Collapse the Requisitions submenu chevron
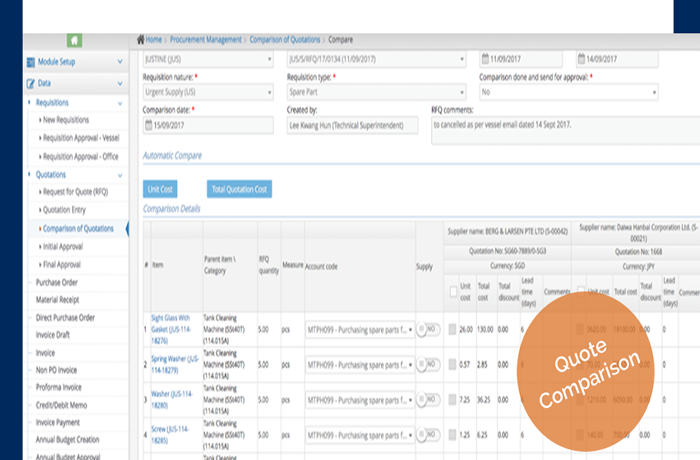The image size is (700, 460). (120, 103)
